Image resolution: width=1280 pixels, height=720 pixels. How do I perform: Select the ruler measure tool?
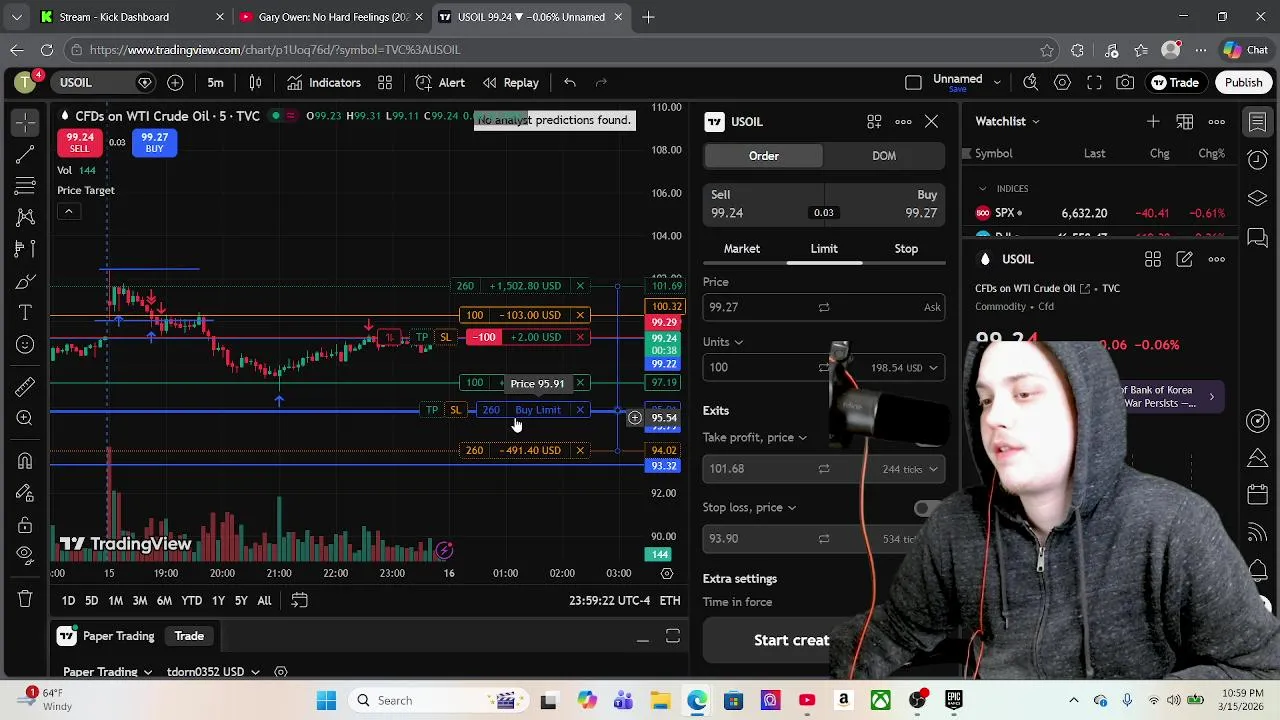(x=25, y=386)
